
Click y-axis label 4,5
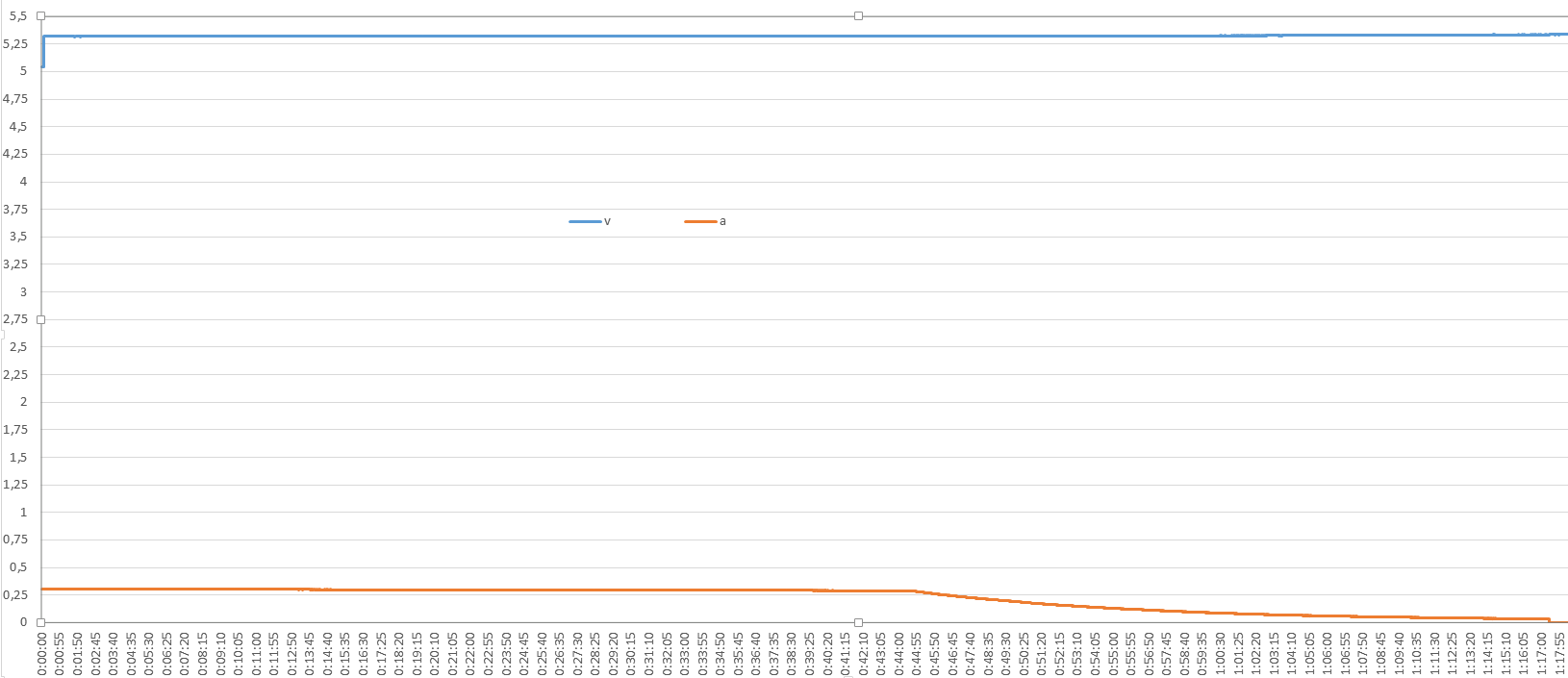[18, 126]
